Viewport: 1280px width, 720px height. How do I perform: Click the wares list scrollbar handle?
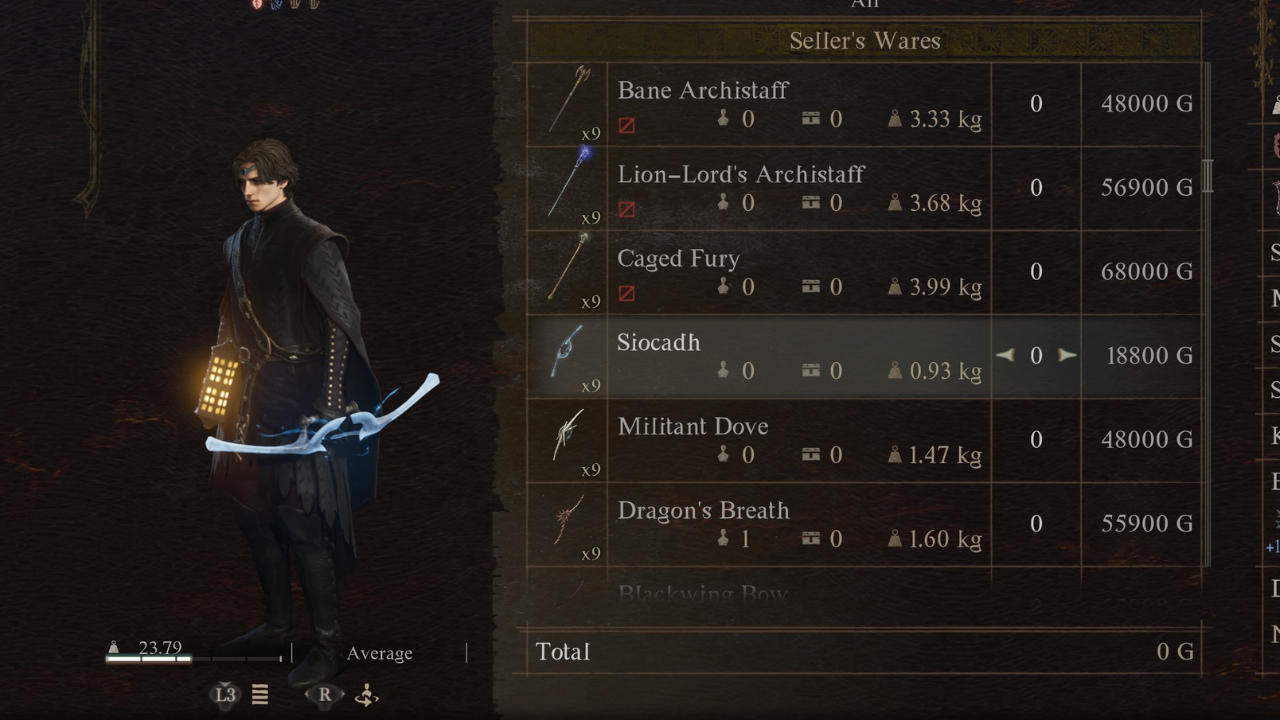coord(1207,176)
